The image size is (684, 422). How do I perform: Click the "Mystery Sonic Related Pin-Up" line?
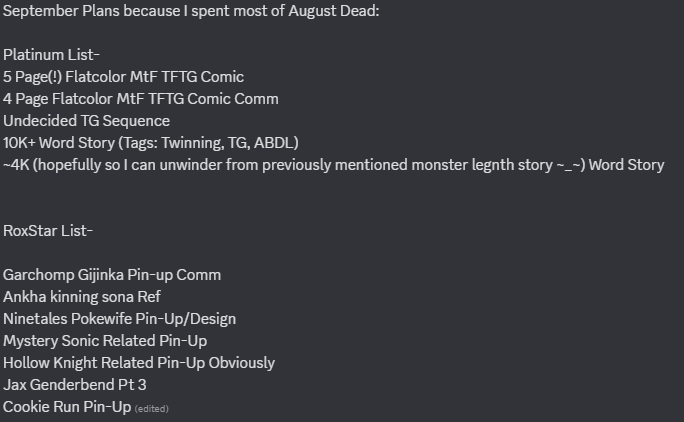click(x=105, y=341)
